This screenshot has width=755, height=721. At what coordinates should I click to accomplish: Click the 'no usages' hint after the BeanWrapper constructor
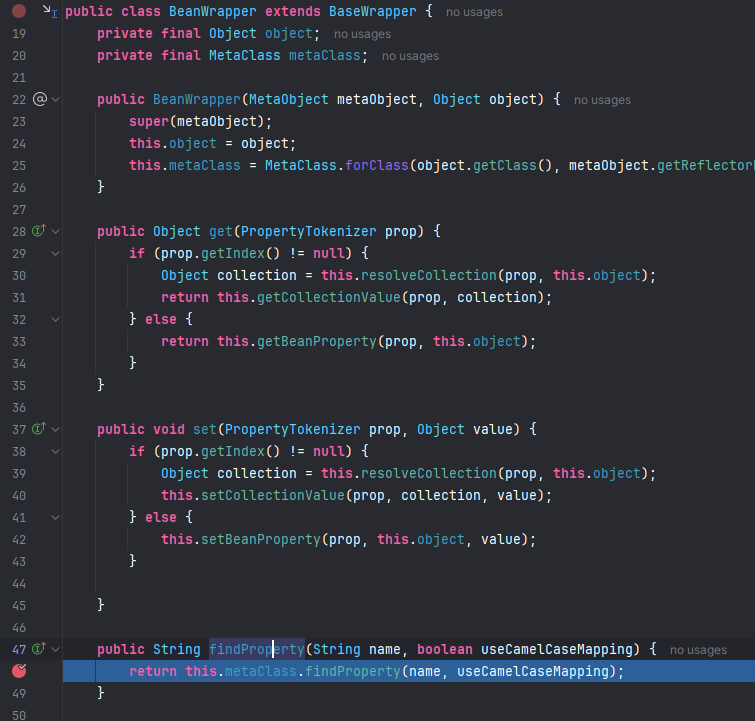pos(602,100)
